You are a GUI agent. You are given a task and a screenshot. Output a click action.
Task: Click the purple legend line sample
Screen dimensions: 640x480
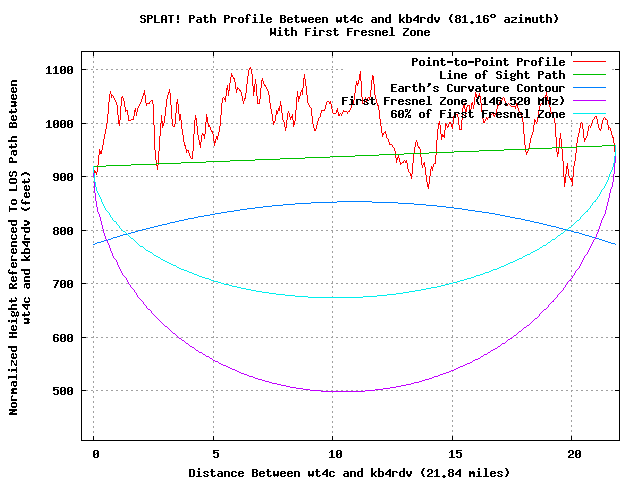tap(589, 100)
